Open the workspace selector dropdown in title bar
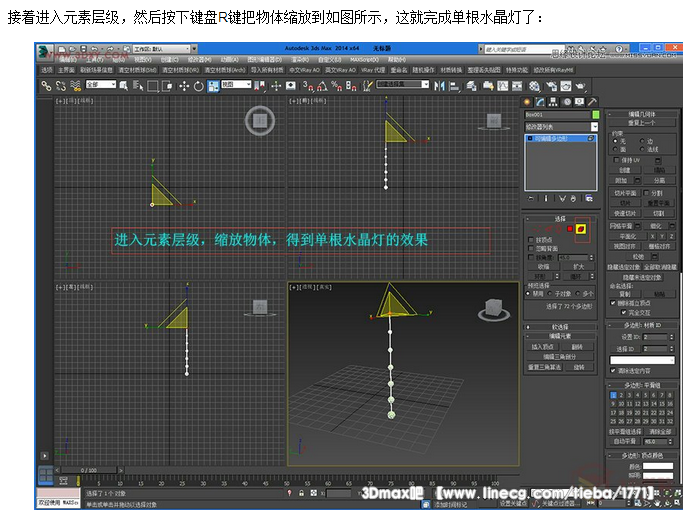Viewport: 683px width, 510px height. [161, 49]
